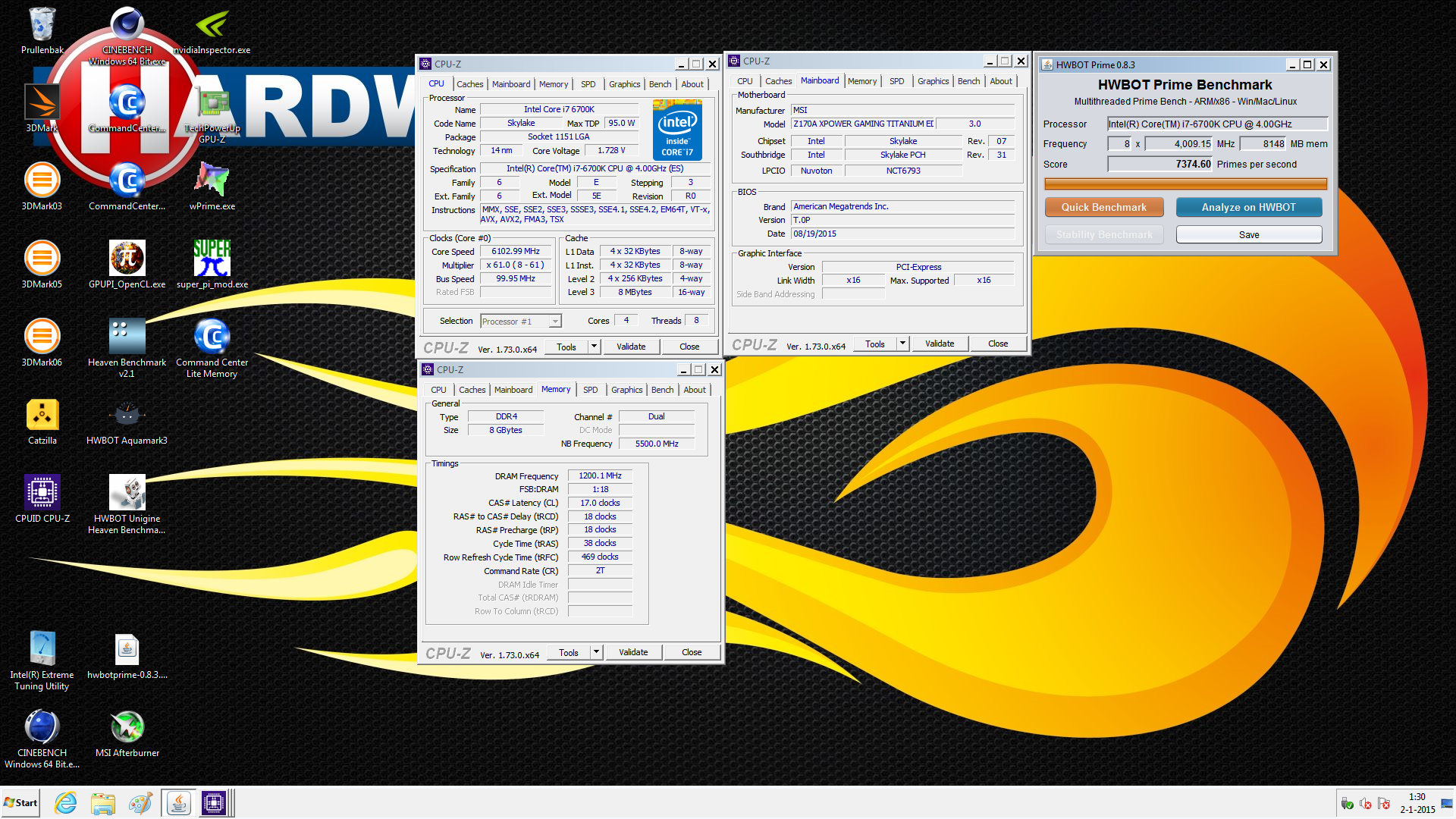Open the 3DMark05 desktop icon
Image resolution: width=1456 pixels, height=819 pixels.
(x=42, y=264)
